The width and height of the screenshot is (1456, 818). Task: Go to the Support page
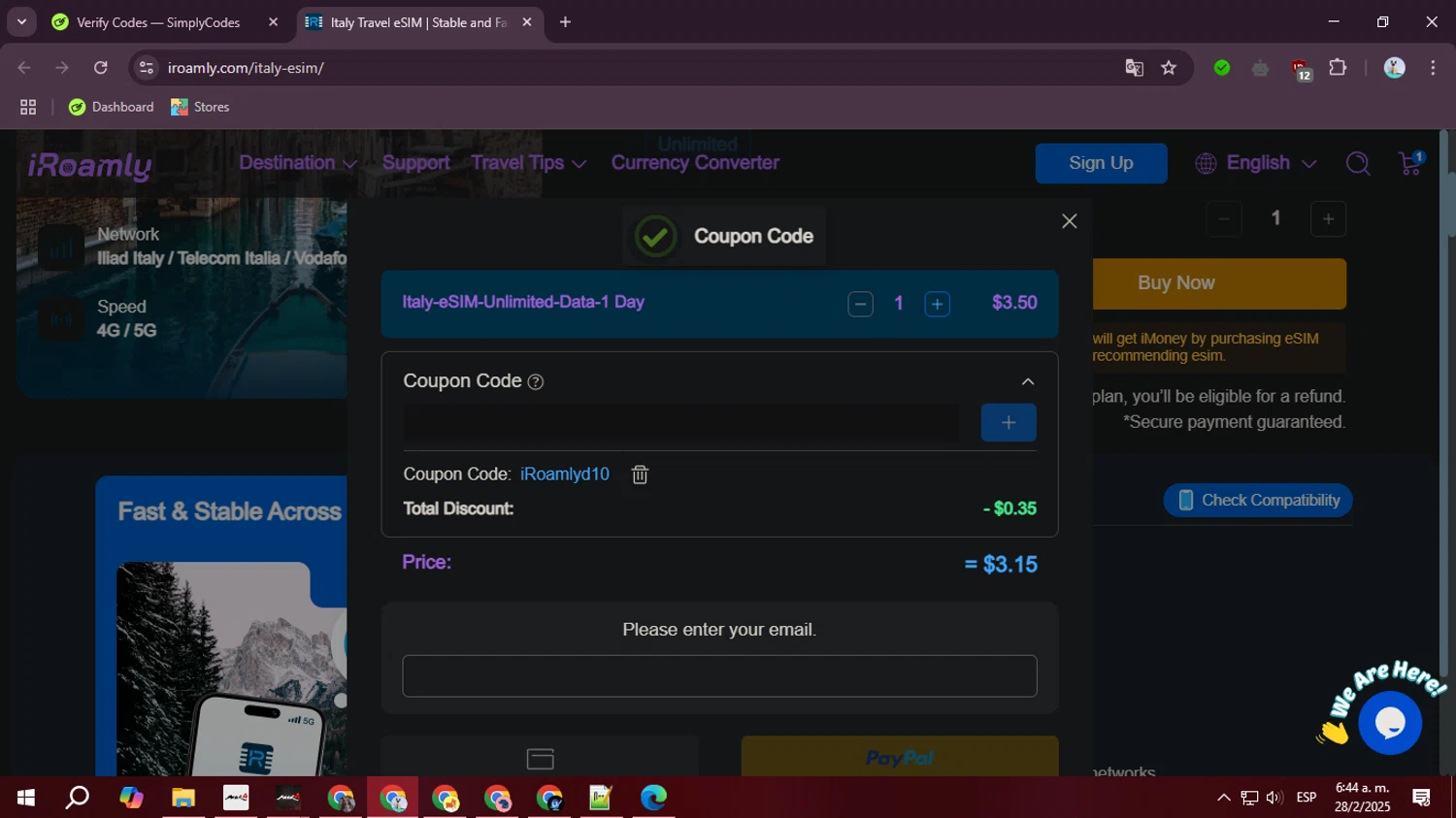[x=415, y=163]
